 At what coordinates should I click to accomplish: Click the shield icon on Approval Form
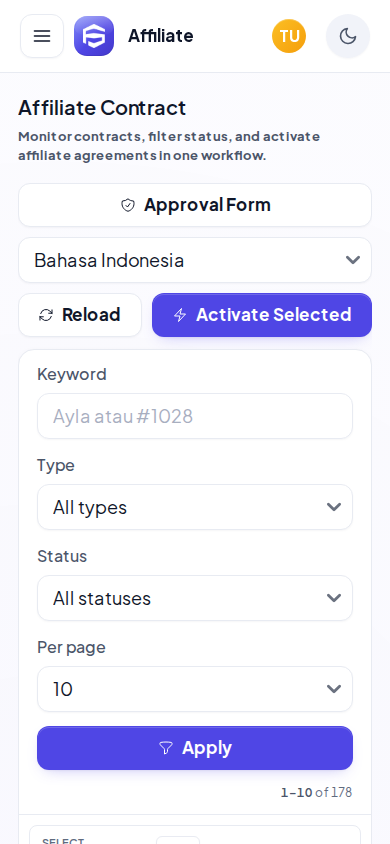(127, 205)
